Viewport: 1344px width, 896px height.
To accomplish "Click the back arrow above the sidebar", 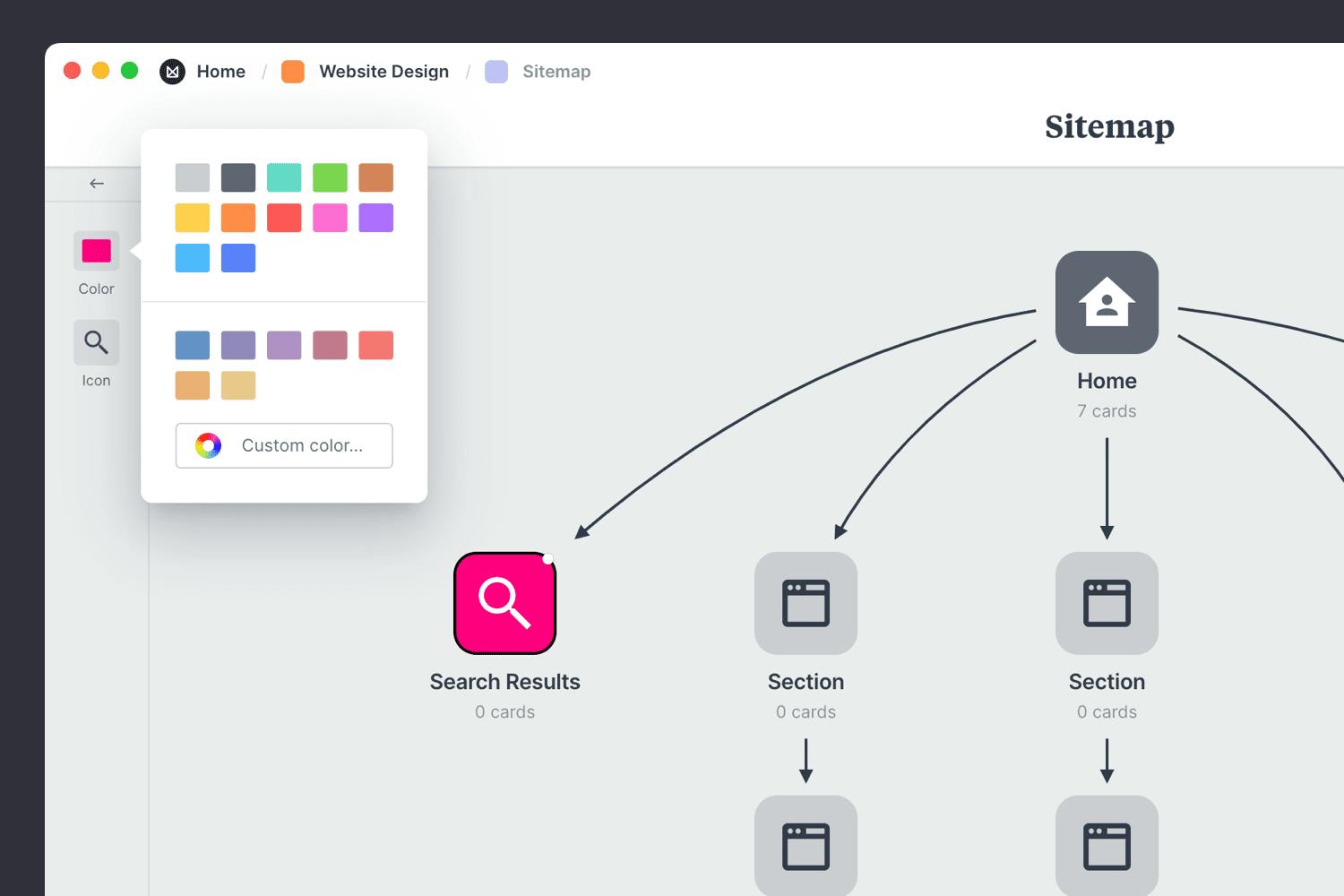I will point(97,183).
